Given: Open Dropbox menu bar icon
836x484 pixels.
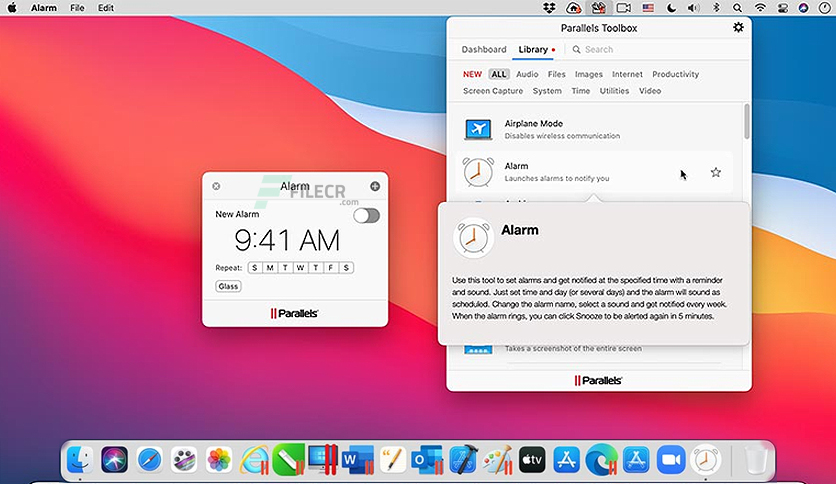Looking at the screenshot, I should 549,7.
